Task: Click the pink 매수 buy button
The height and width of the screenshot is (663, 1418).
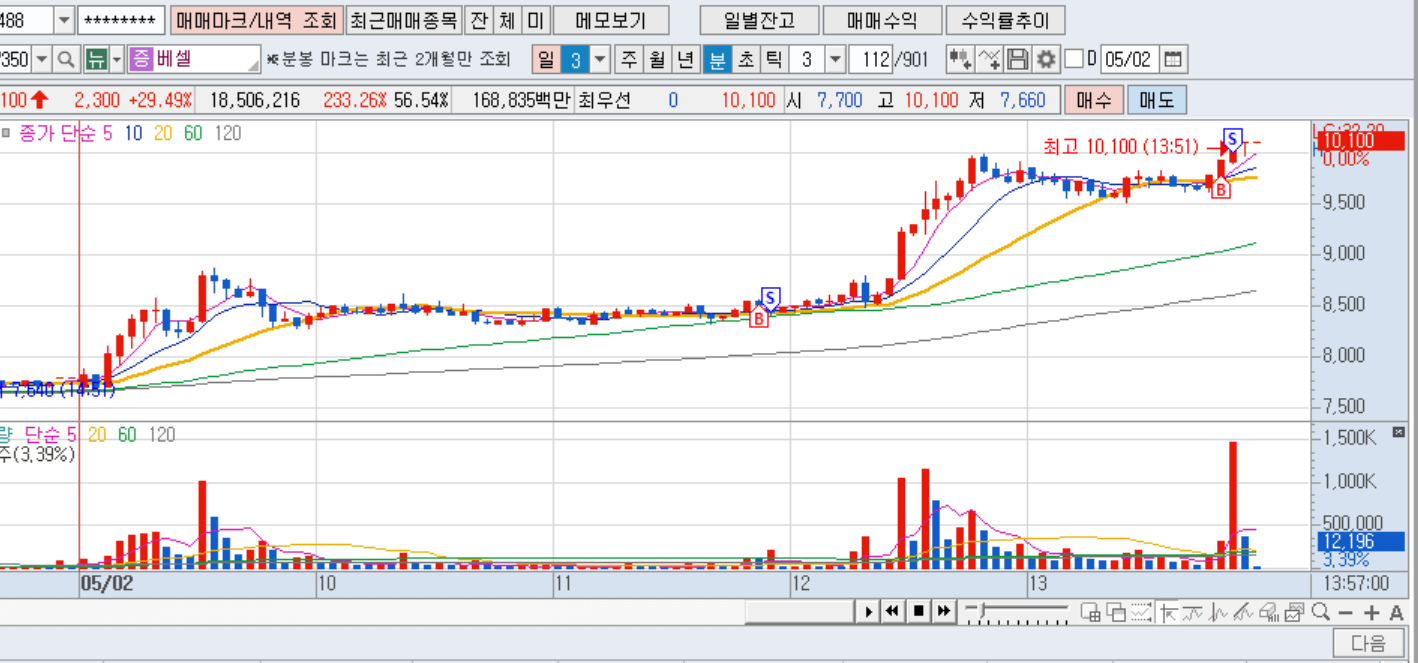Action: click(1094, 100)
